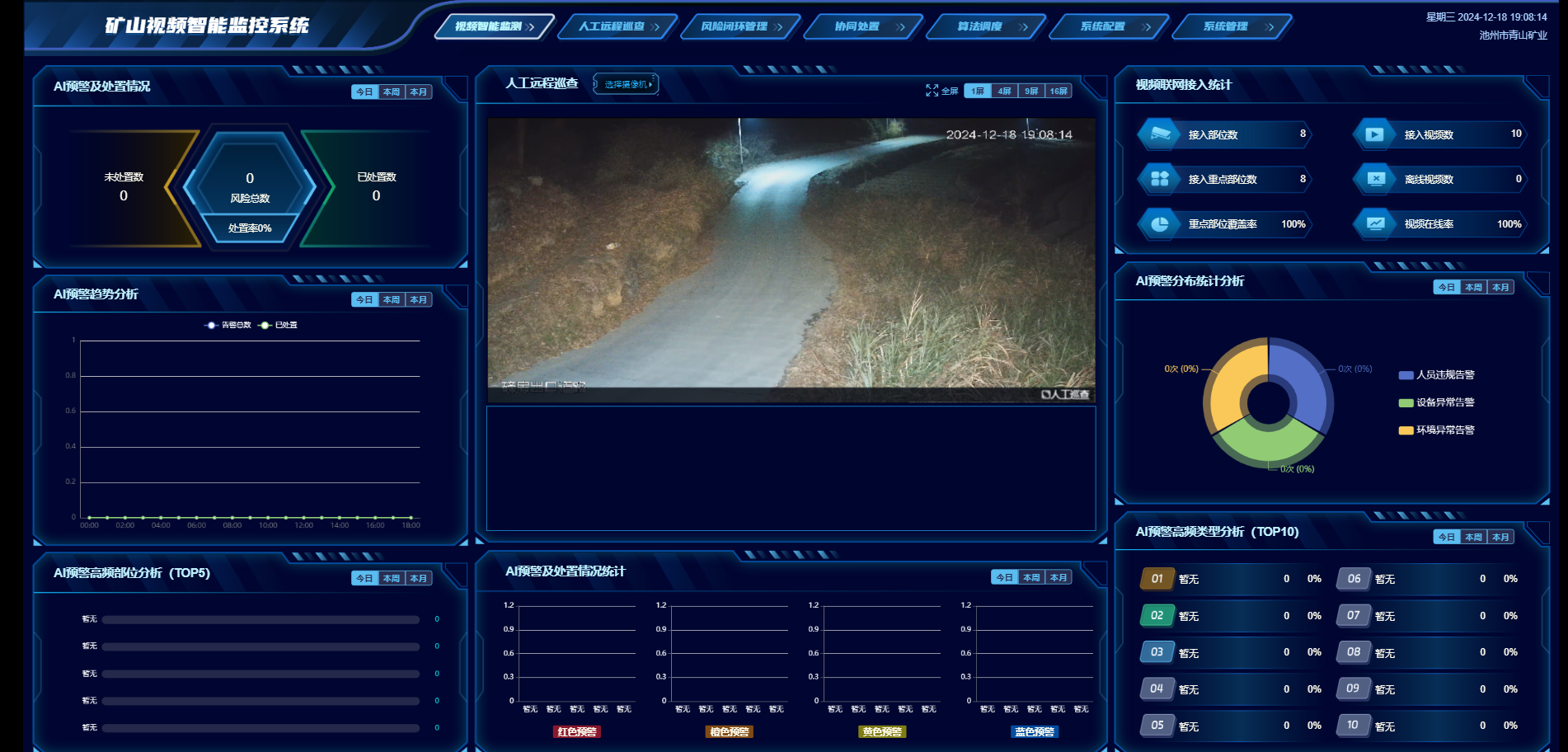The image size is (1568, 752).
Task: Click the 06 rank badge in TOP10 list
Action: coord(1354,579)
